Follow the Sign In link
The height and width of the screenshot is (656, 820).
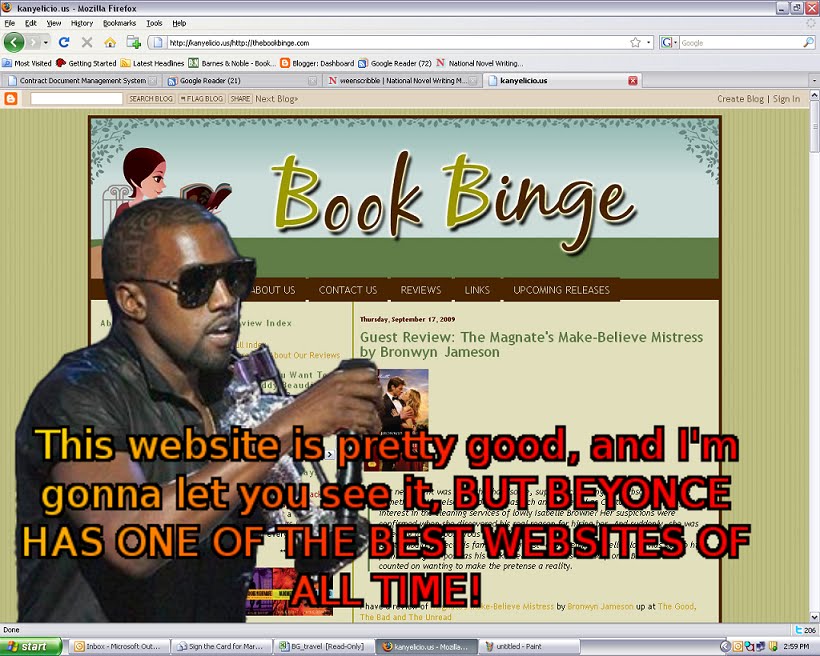tap(786, 98)
